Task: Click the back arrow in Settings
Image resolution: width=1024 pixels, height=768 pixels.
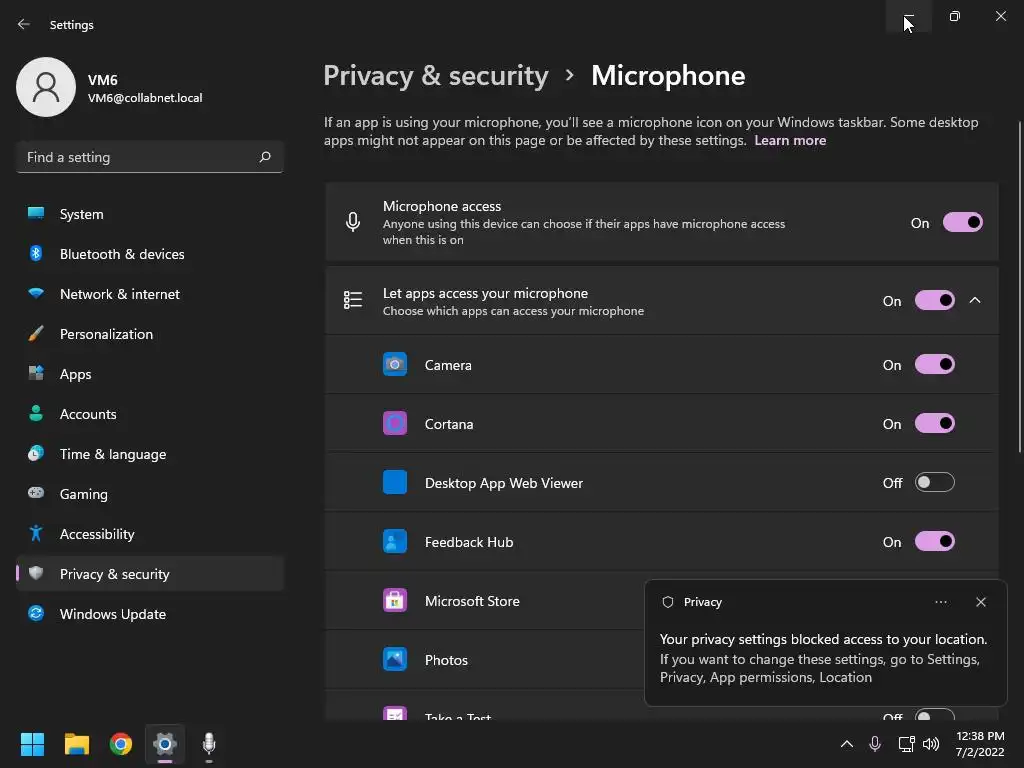Action: pyautogui.click(x=24, y=24)
